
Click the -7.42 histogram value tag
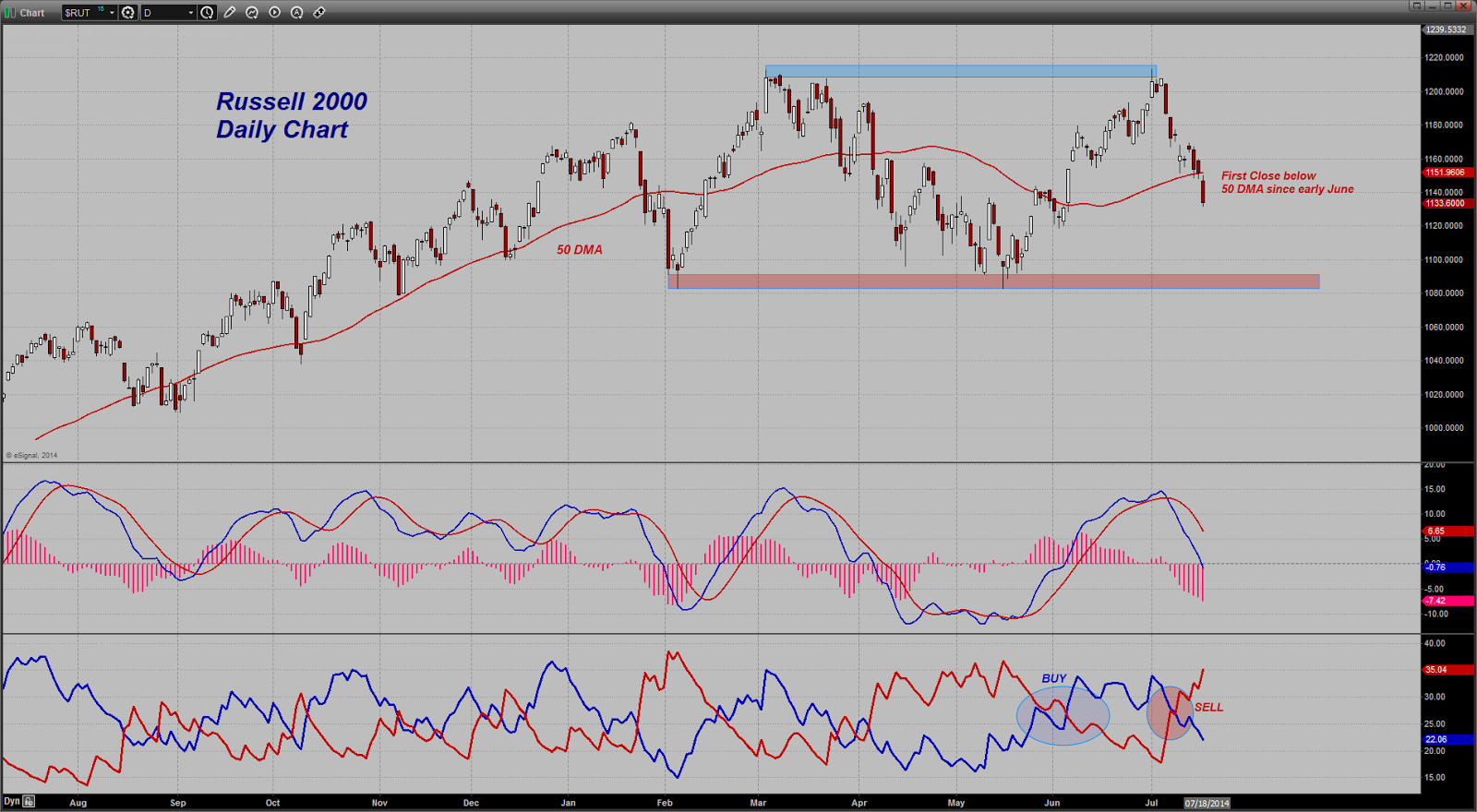(x=1447, y=601)
